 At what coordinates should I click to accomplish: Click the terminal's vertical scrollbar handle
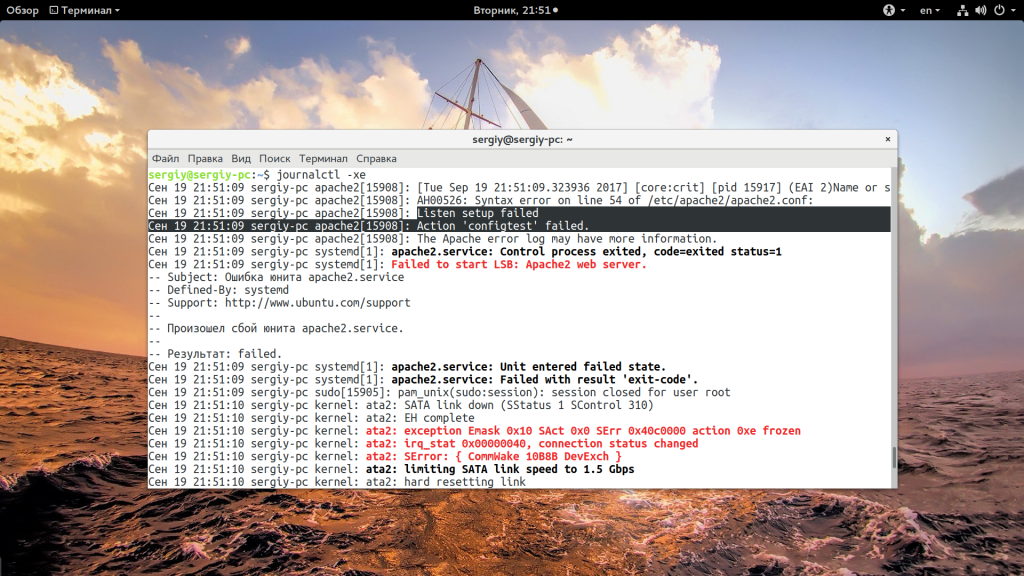893,461
